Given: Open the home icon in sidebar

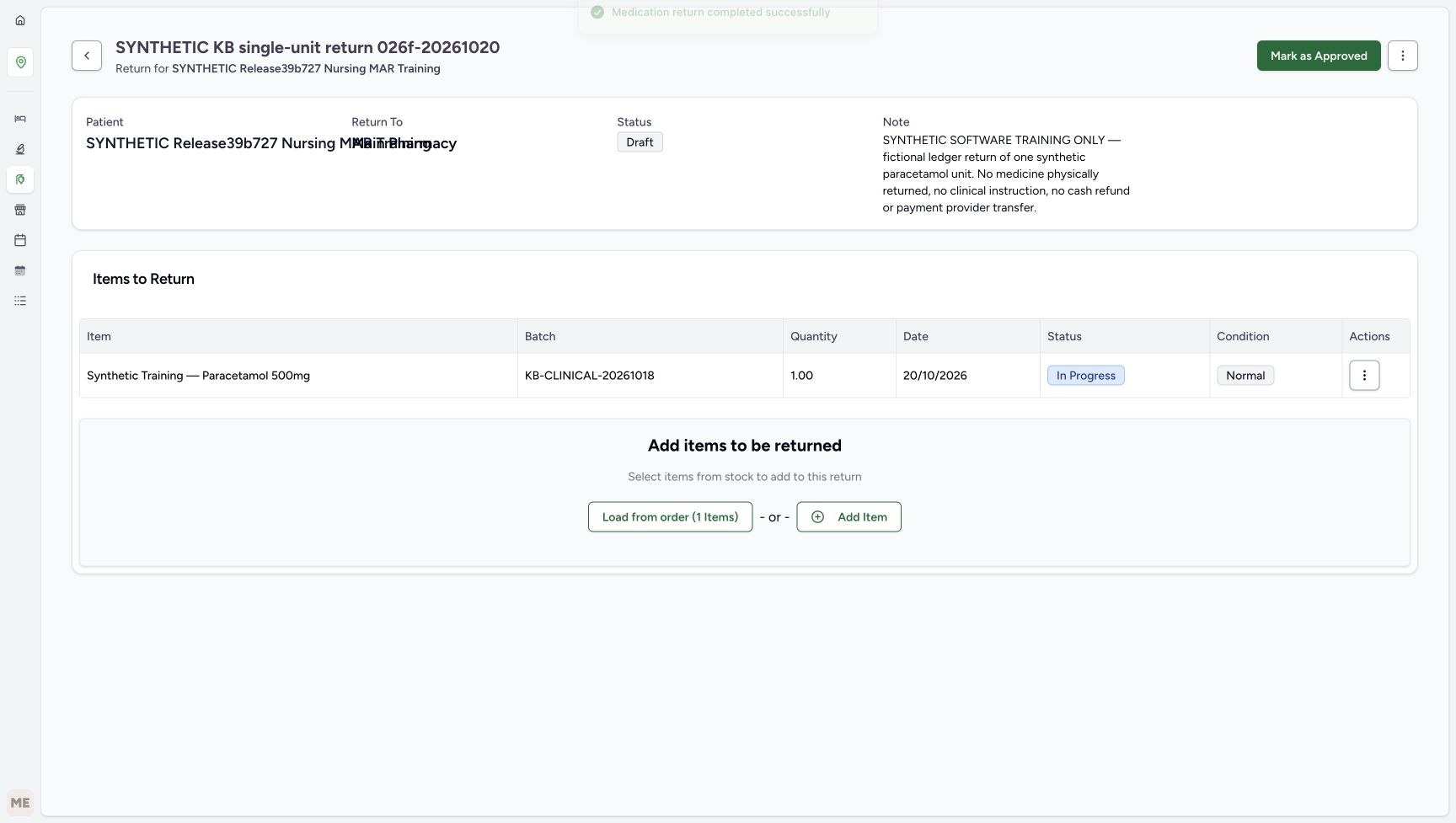Looking at the screenshot, I should [20, 20].
